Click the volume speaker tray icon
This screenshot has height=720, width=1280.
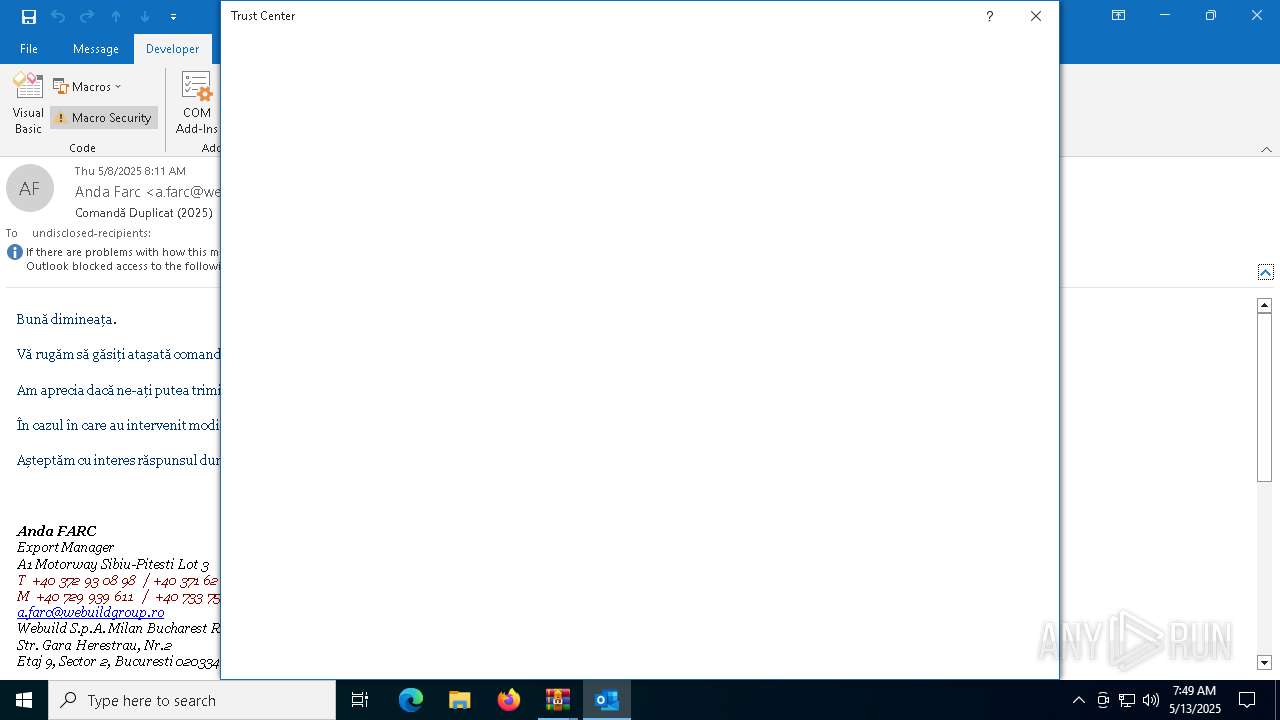[x=1151, y=700]
